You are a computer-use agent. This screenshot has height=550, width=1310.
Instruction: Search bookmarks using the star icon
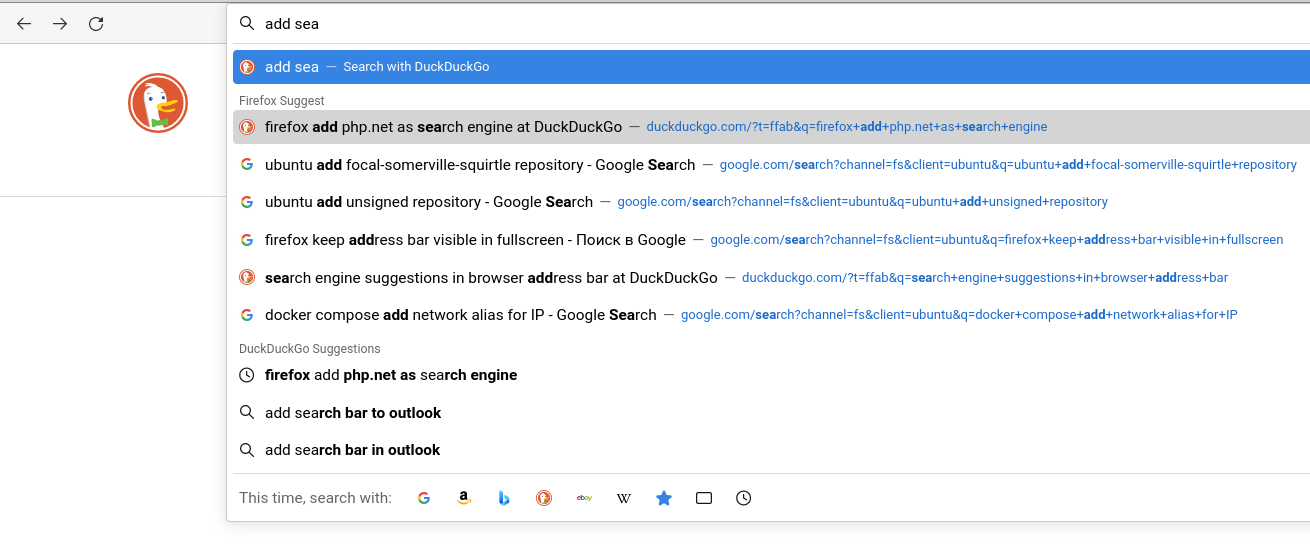pyautogui.click(x=664, y=498)
